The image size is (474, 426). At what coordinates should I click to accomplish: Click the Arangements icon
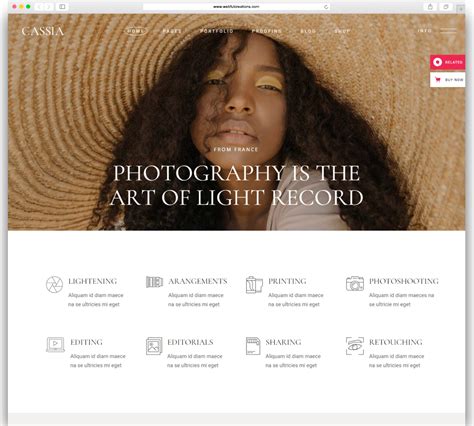pos(154,282)
